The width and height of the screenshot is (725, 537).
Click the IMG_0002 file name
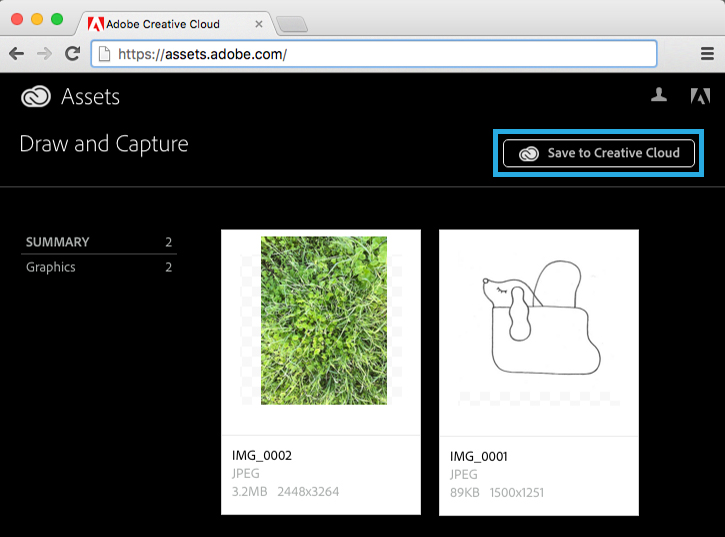[x=262, y=456]
